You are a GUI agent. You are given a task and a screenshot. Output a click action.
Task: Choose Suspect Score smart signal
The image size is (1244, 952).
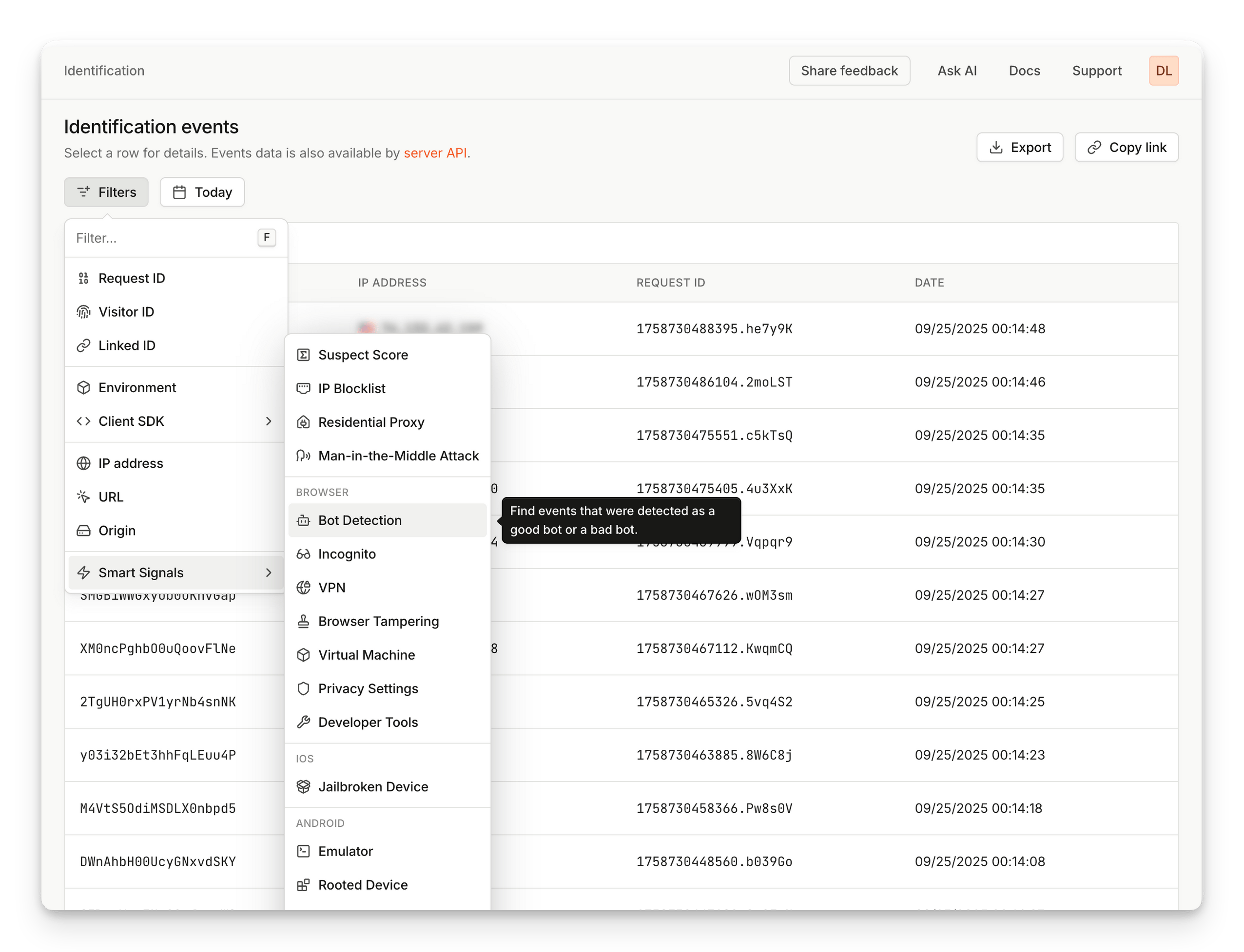coord(387,355)
